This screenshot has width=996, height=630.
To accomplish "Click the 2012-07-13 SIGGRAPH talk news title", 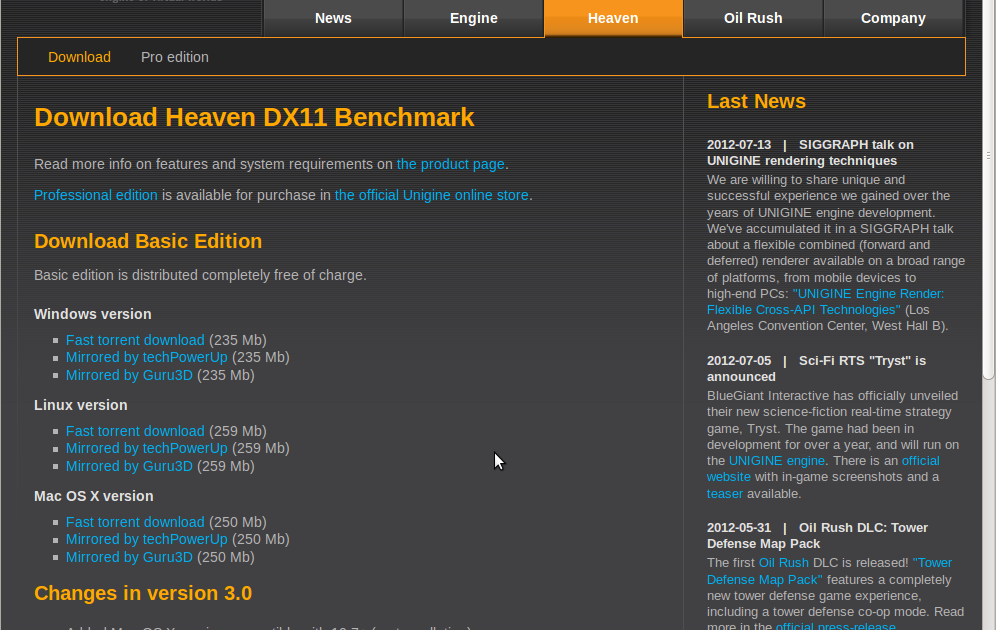I will click(x=811, y=152).
